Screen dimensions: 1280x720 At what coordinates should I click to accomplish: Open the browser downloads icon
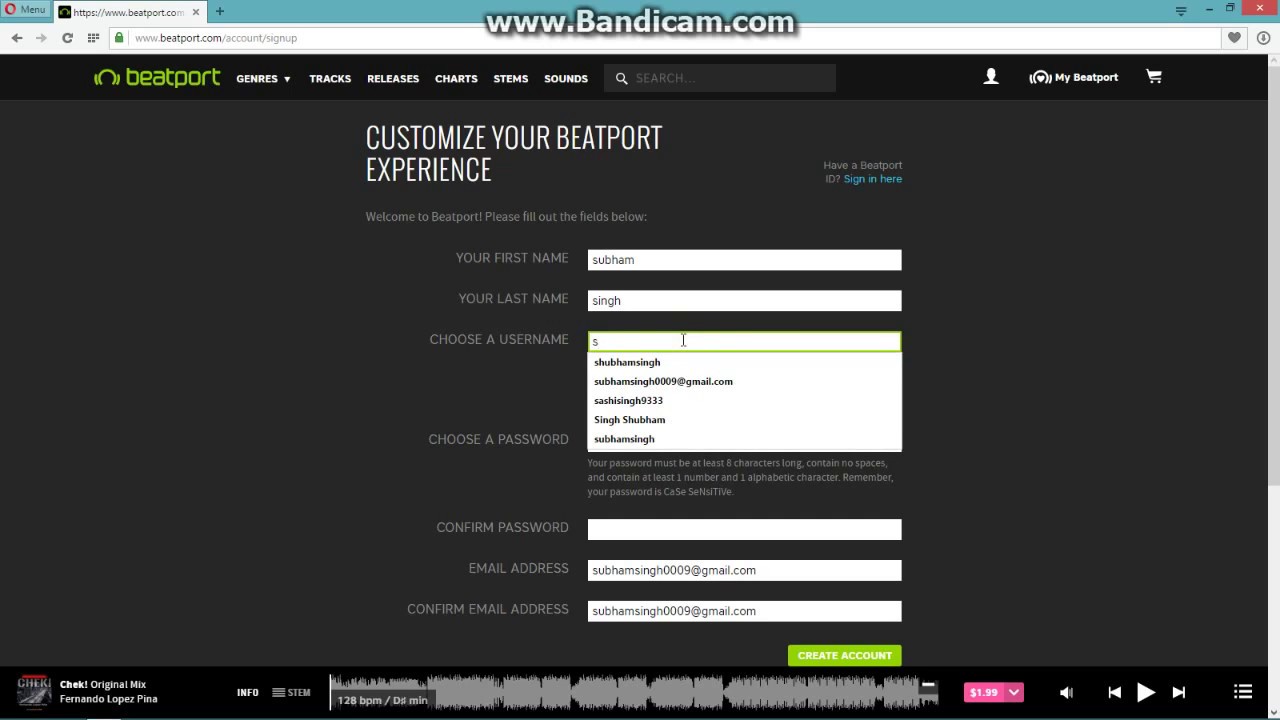[1263, 38]
